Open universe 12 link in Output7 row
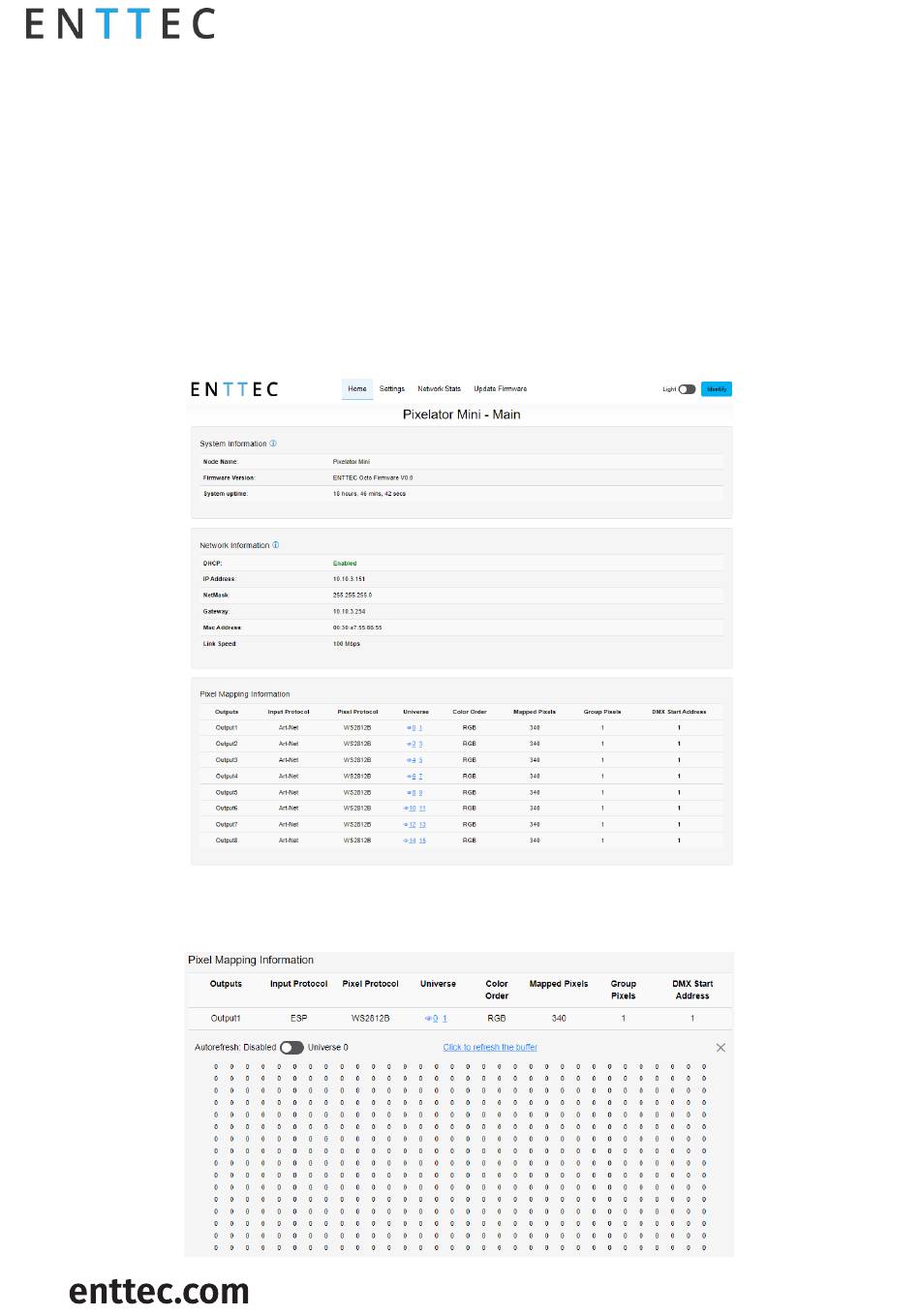Image resolution: width=920 pixels, height=1316 pixels. (x=413, y=824)
